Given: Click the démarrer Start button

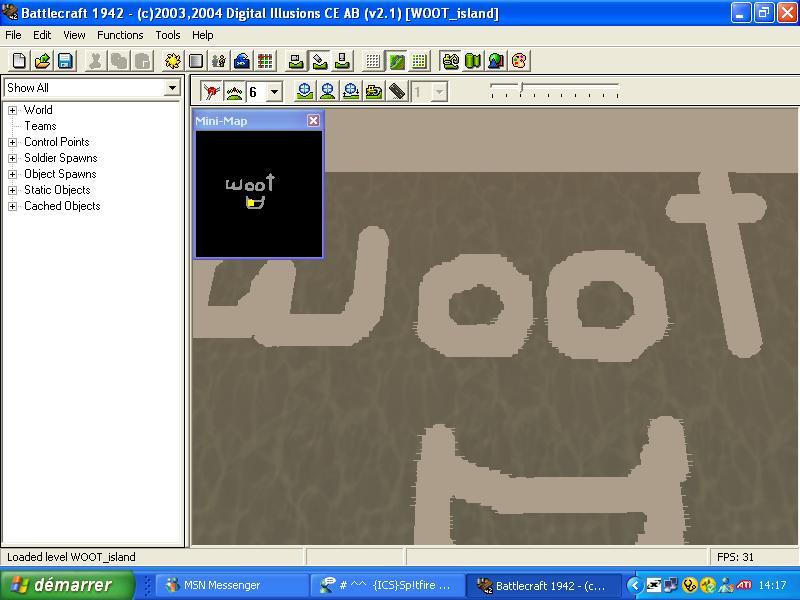Looking at the screenshot, I should tap(67, 585).
